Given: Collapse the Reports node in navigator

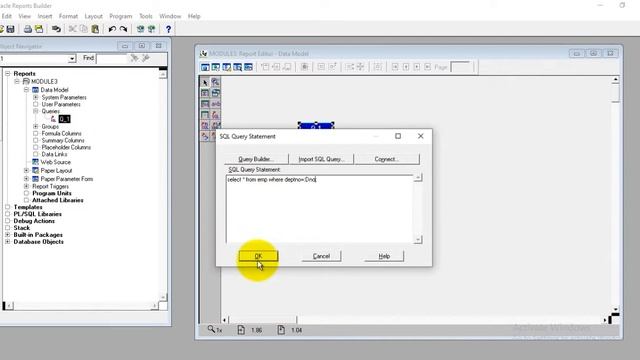Looking at the screenshot, I should pos(7,73).
